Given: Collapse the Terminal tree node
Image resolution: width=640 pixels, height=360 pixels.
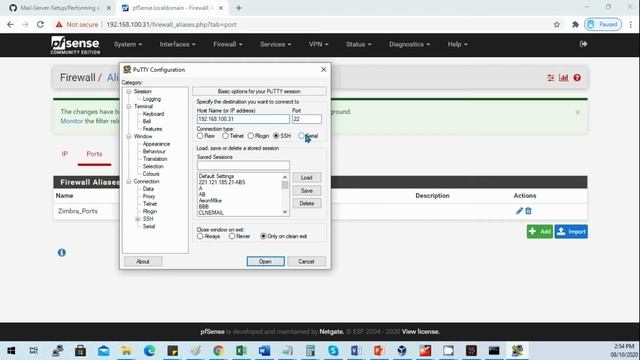Looking at the screenshot, I should [129, 107].
